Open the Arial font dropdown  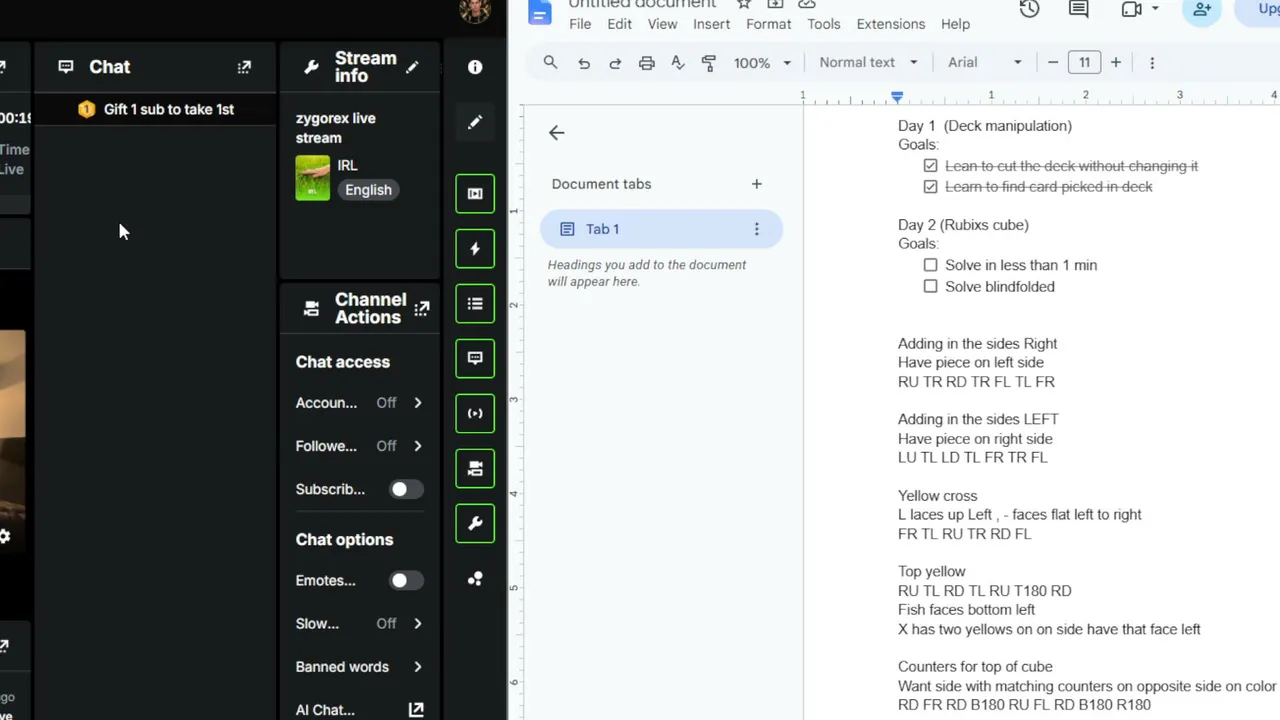click(984, 62)
